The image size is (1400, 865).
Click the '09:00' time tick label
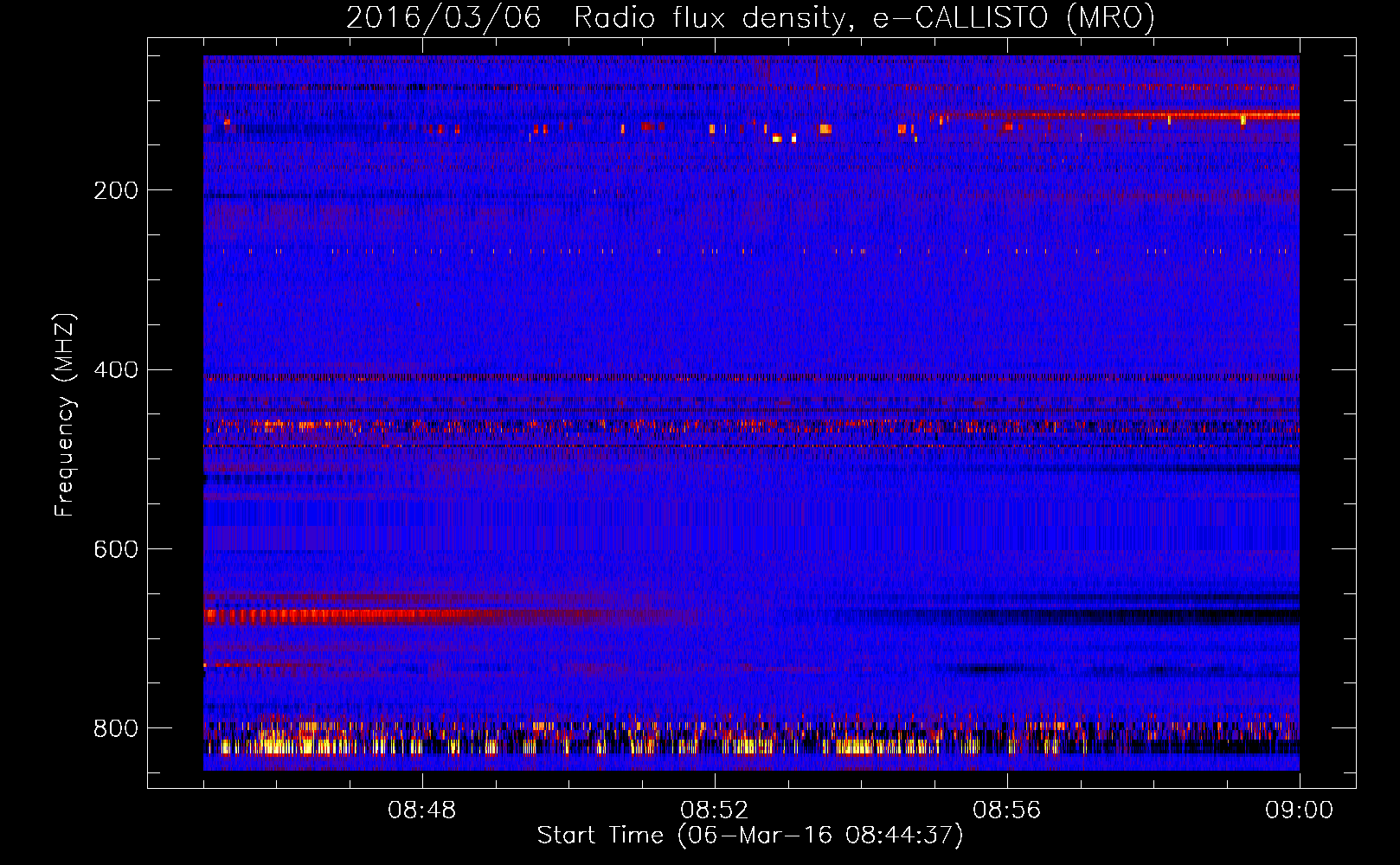1300,811
